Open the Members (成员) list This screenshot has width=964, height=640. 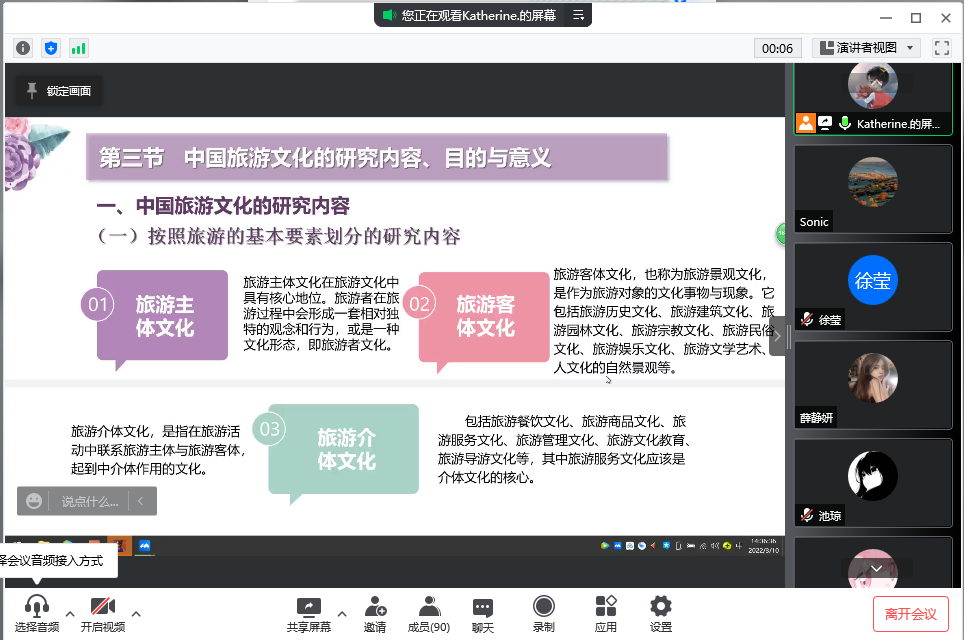click(x=429, y=613)
